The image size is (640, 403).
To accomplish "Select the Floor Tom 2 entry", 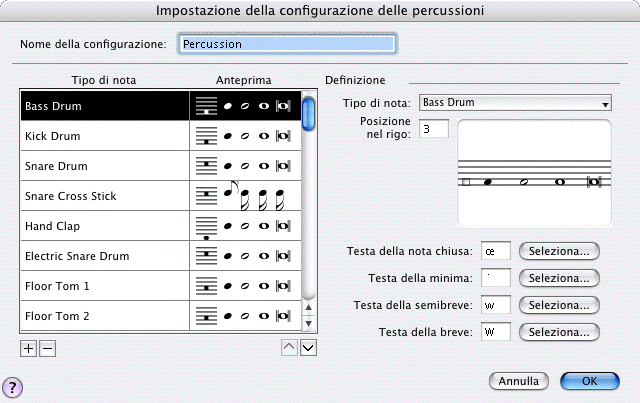I will click(x=105, y=316).
